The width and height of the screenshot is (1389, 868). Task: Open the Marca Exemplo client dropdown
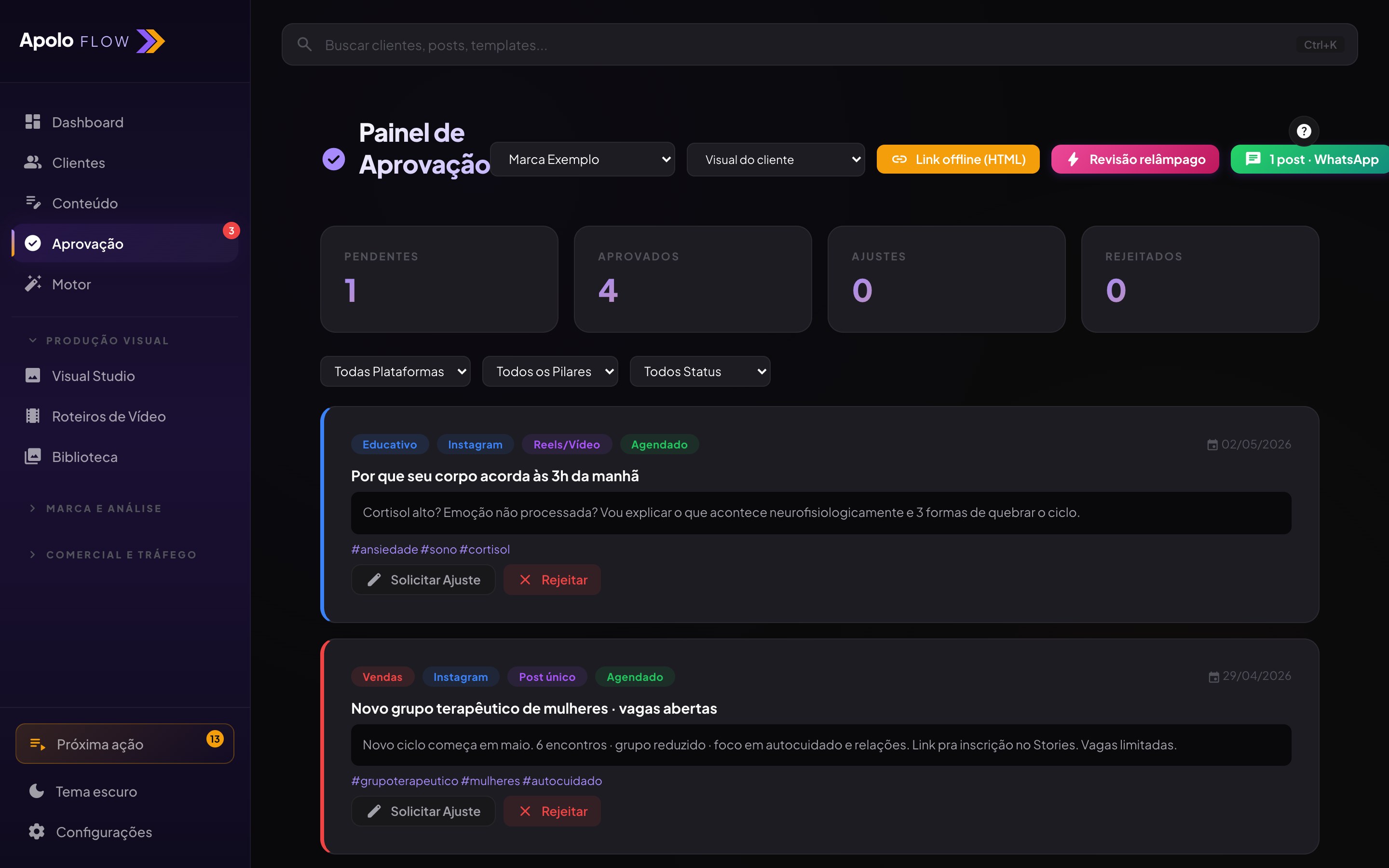coord(582,160)
